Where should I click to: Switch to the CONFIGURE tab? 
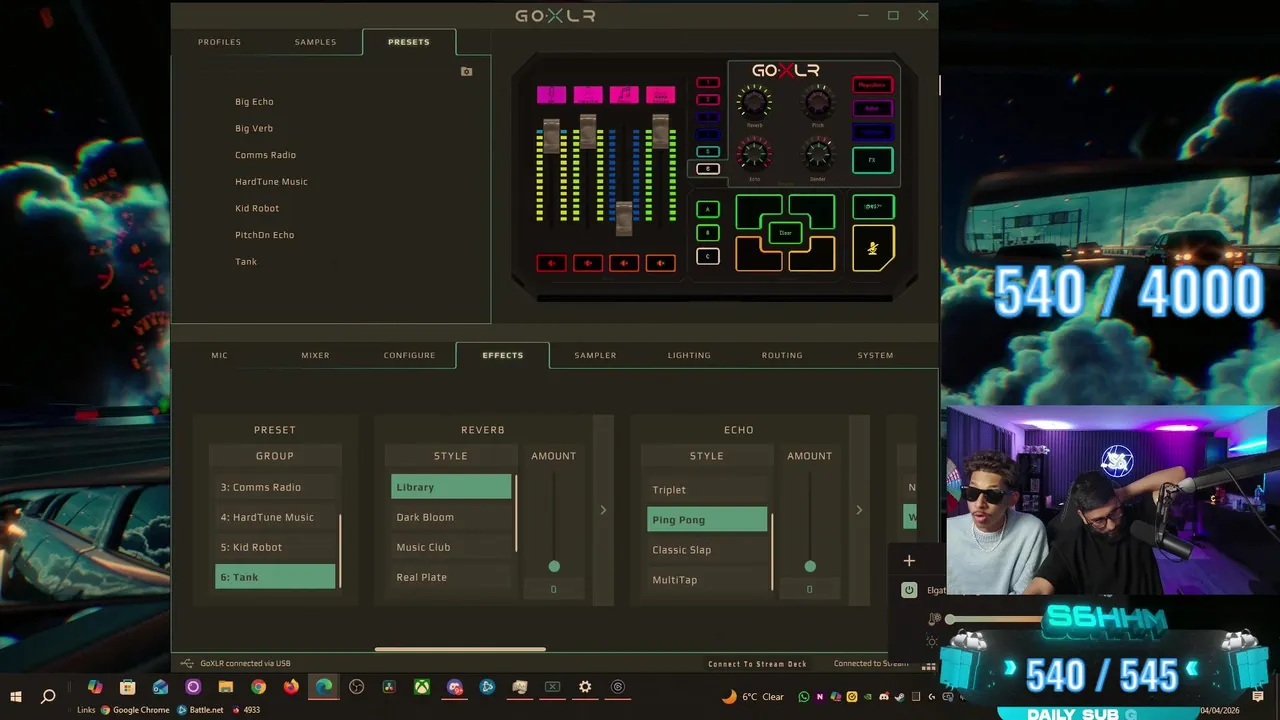(409, 355)
